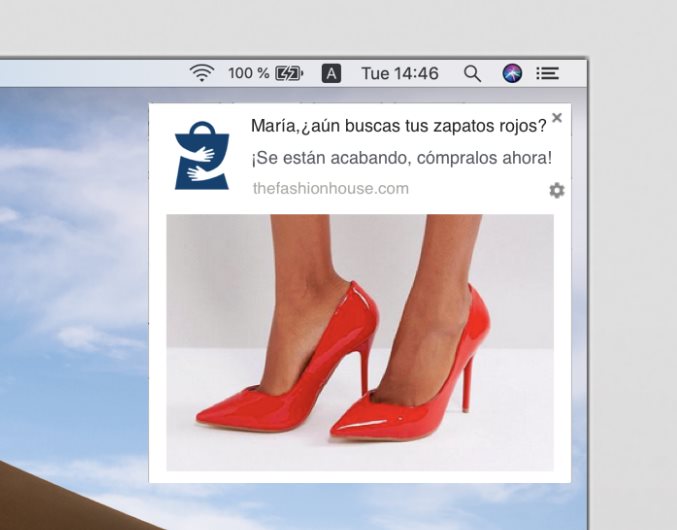Click the red high heels image

360,343
